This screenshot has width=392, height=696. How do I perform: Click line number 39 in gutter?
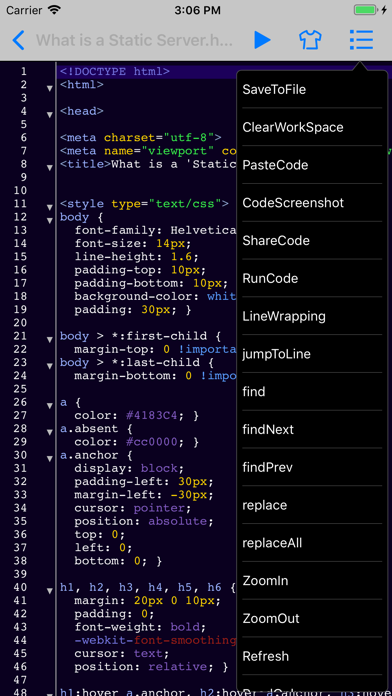click(20, 574)
